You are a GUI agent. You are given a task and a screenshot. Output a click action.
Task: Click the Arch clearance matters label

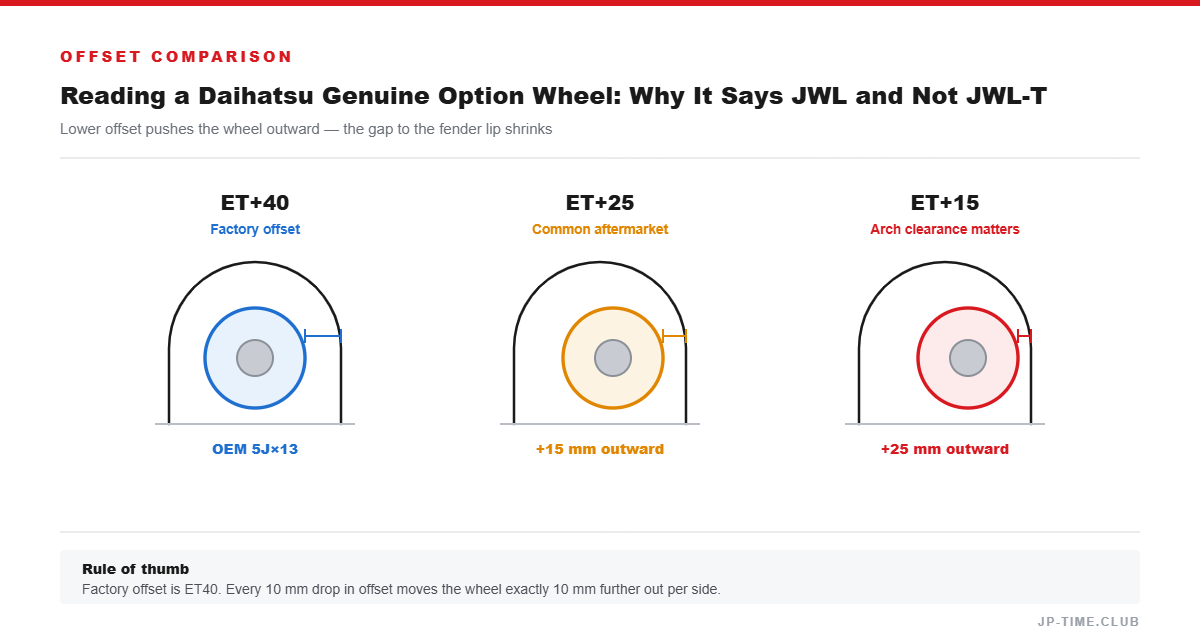point(945,229)
